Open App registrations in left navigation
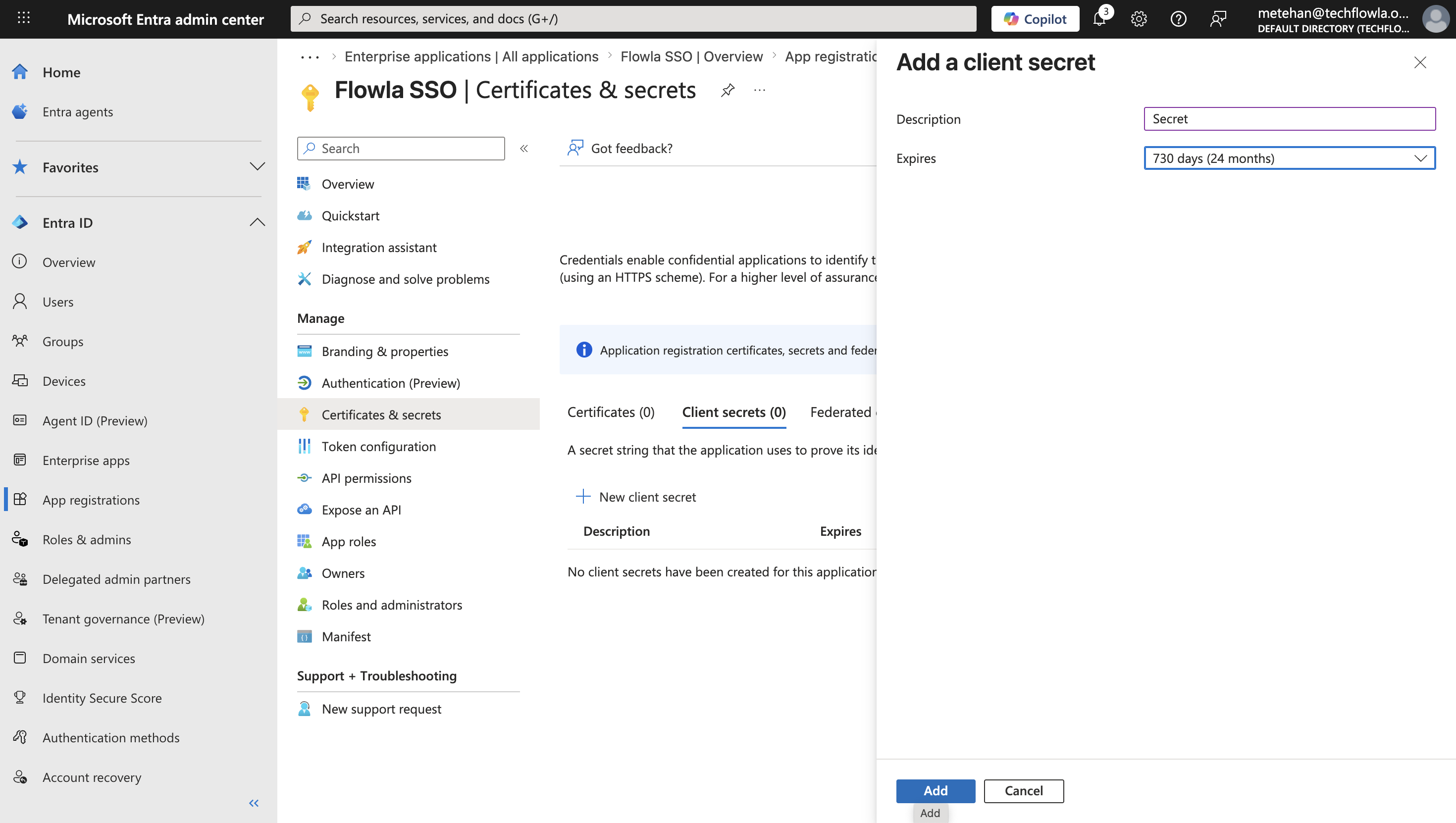This screenshot has width=1456, height=823. point(91,499)
